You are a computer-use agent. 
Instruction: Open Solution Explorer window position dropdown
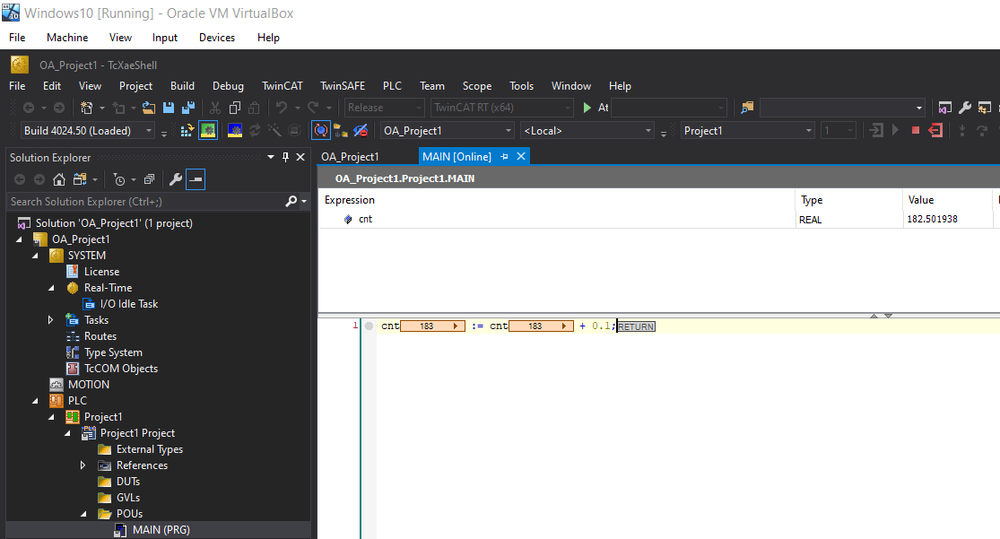click(x=270, y=157)
